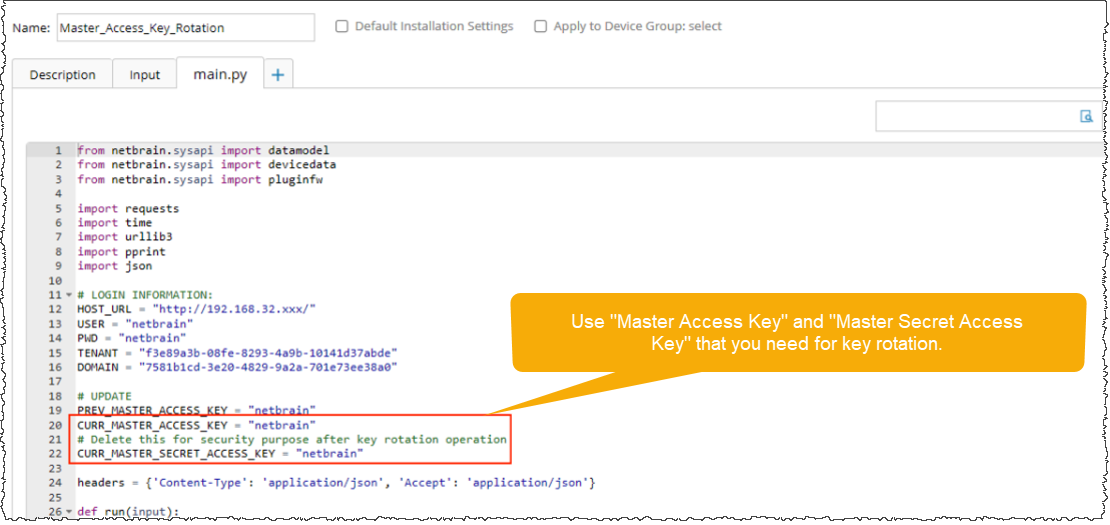Select the main.py tab
Screen dimensions: 1110x525
[220, 74]
